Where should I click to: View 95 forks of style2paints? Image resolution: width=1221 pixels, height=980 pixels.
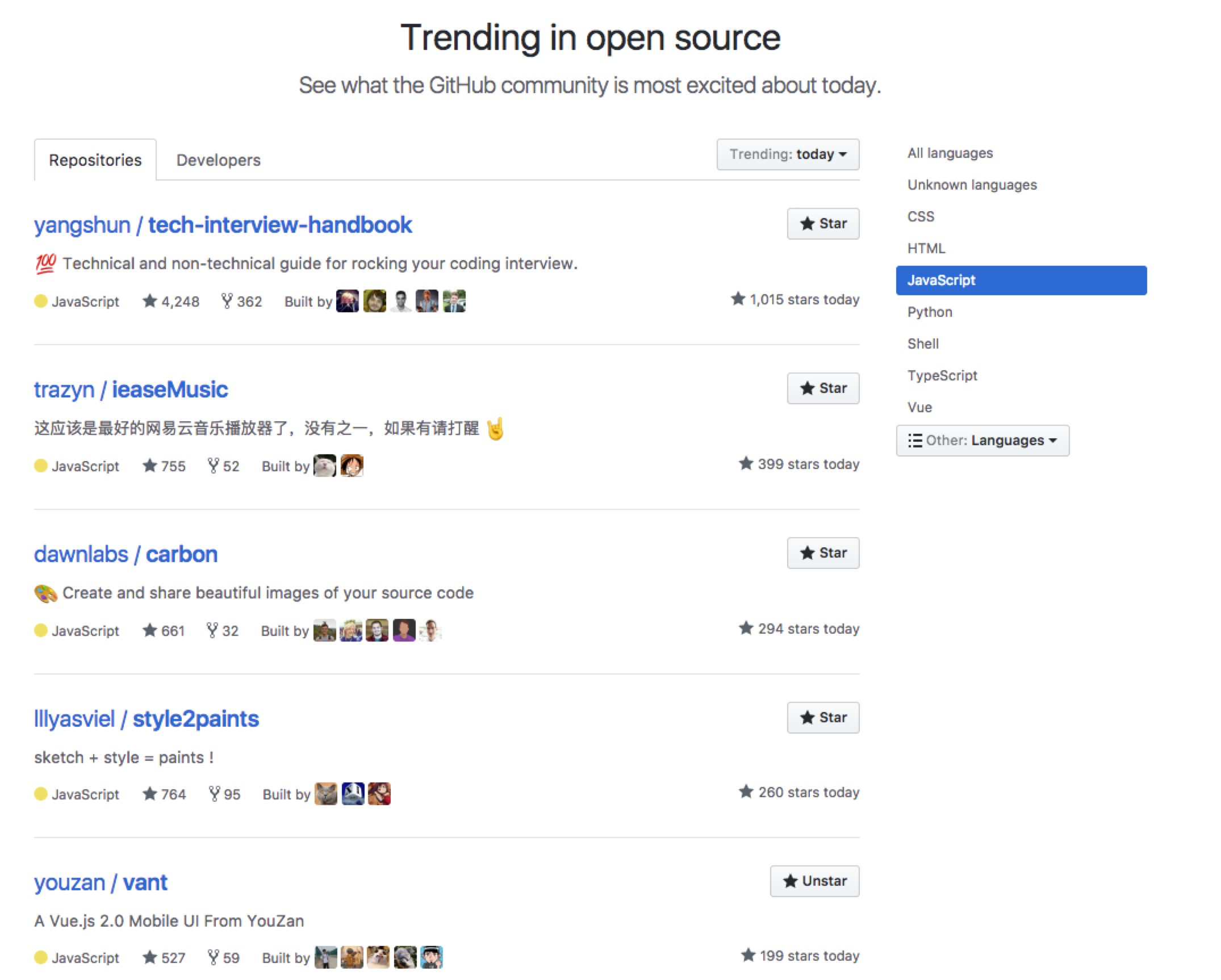click(x=224, y=794)
